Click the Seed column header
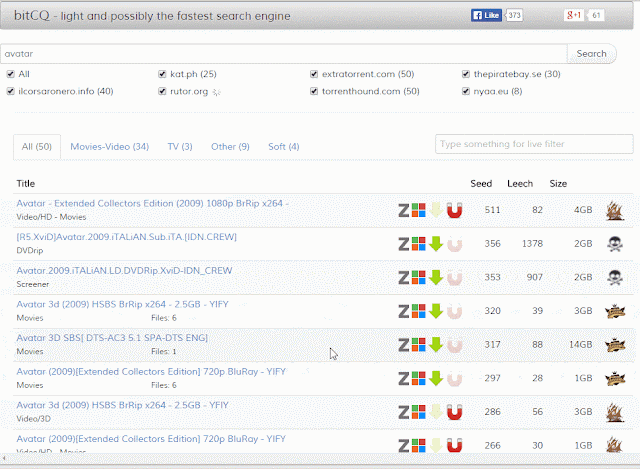The height and width of the screenshot is (469, 640). click(481, 184)
